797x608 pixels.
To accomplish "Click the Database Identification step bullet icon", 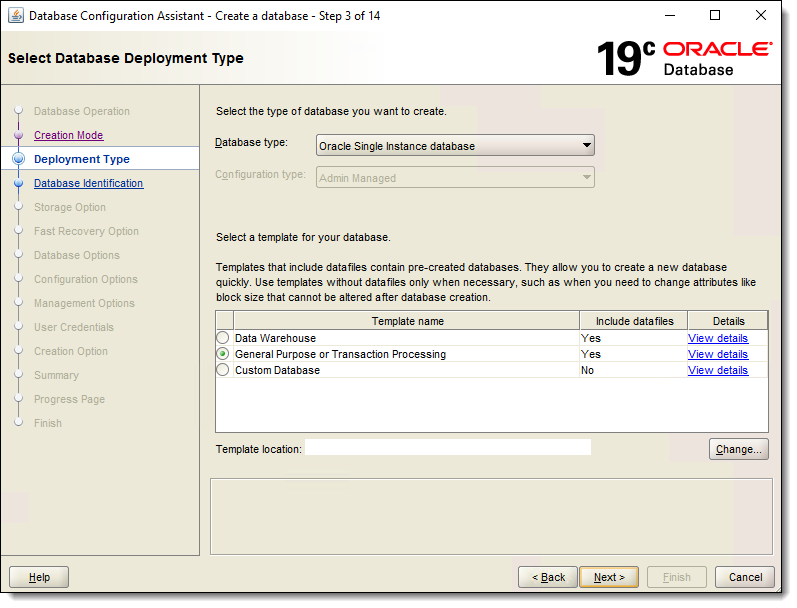I will point(19,183).
